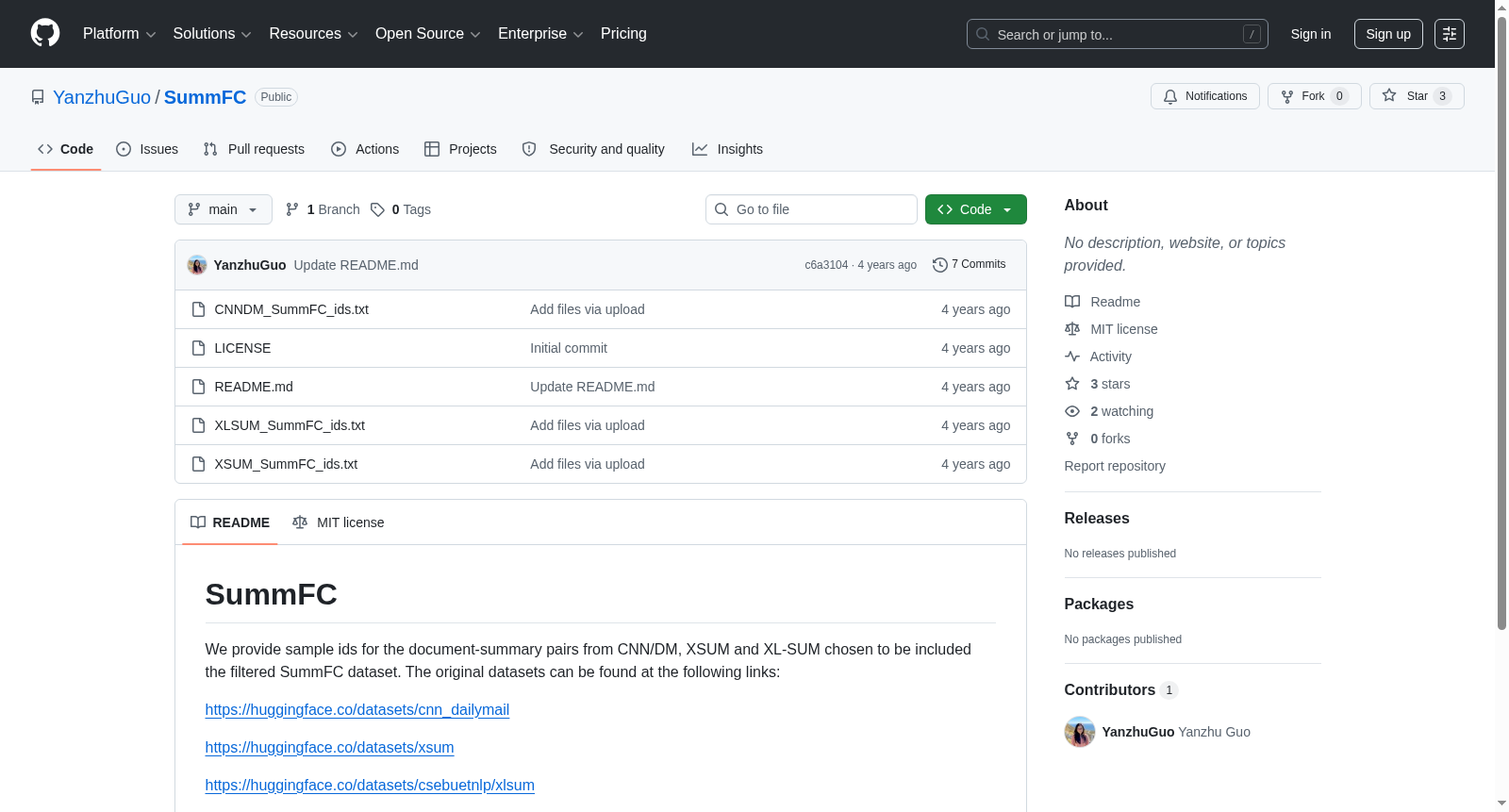Click the 7 Commits link
Screen dimensions: 1509x812
[970, 265]
